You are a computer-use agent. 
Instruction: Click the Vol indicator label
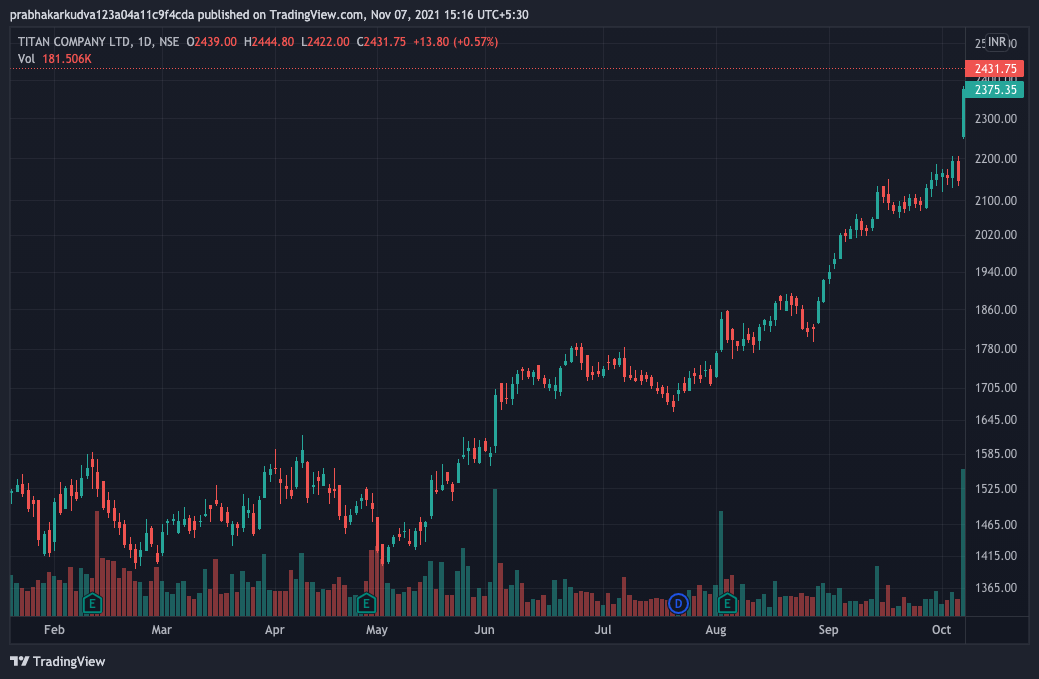click(x=27, y=59)
